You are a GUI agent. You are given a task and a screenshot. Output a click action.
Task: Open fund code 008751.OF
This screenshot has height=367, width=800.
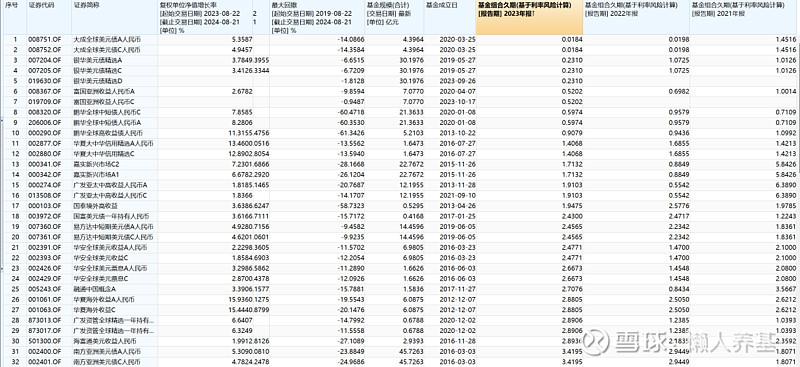(x=45, y=39)
